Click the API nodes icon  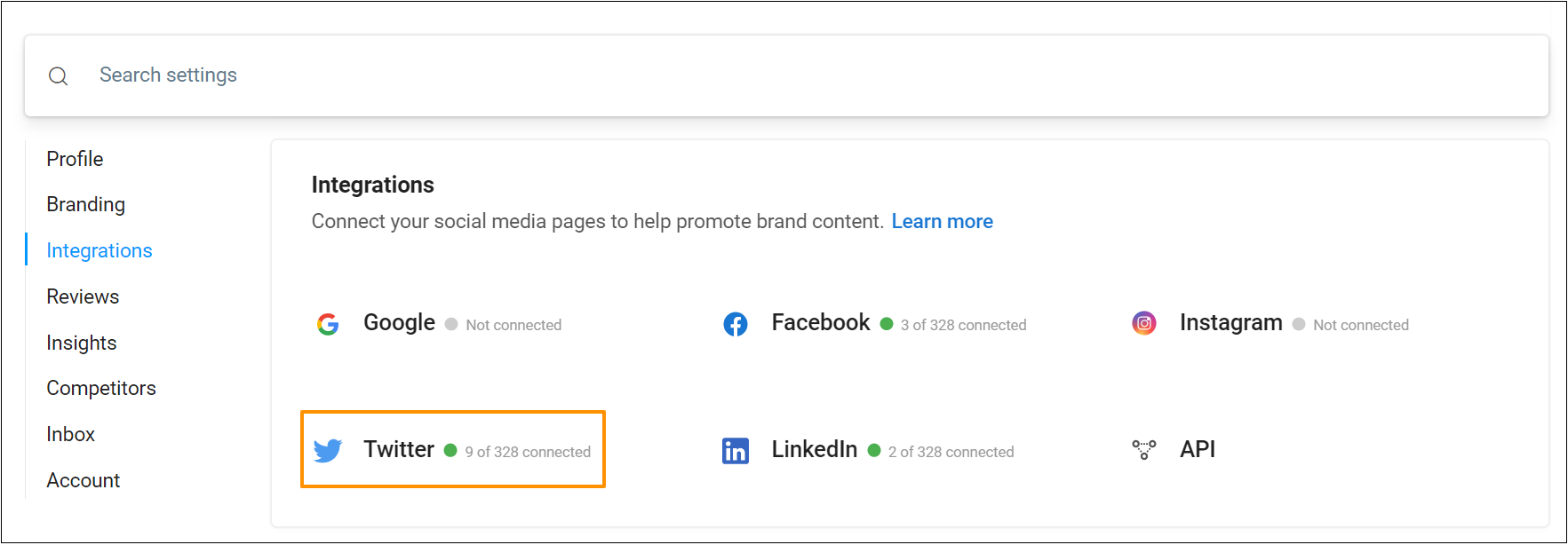pos(1144,450)
